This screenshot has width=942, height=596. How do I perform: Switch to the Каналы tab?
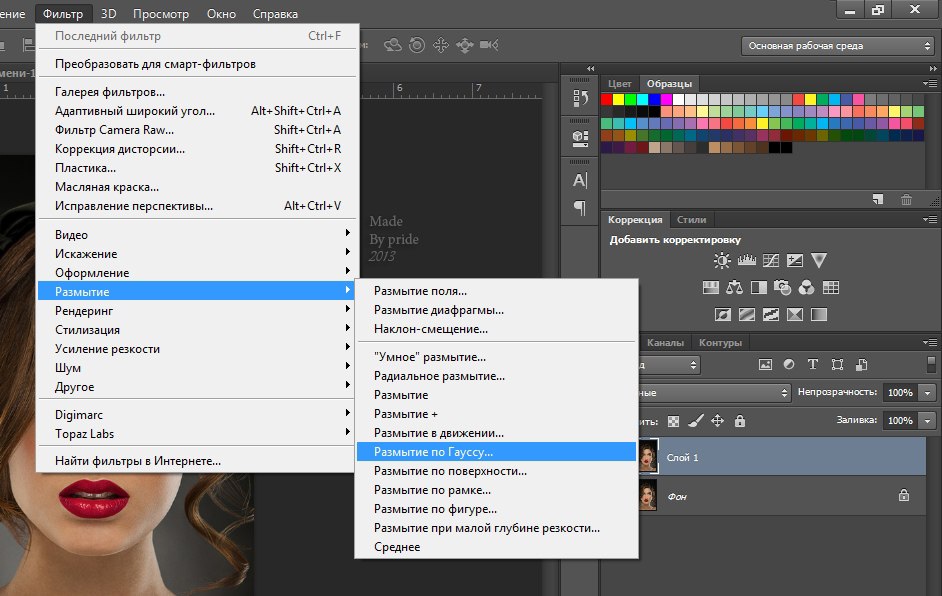665,343
